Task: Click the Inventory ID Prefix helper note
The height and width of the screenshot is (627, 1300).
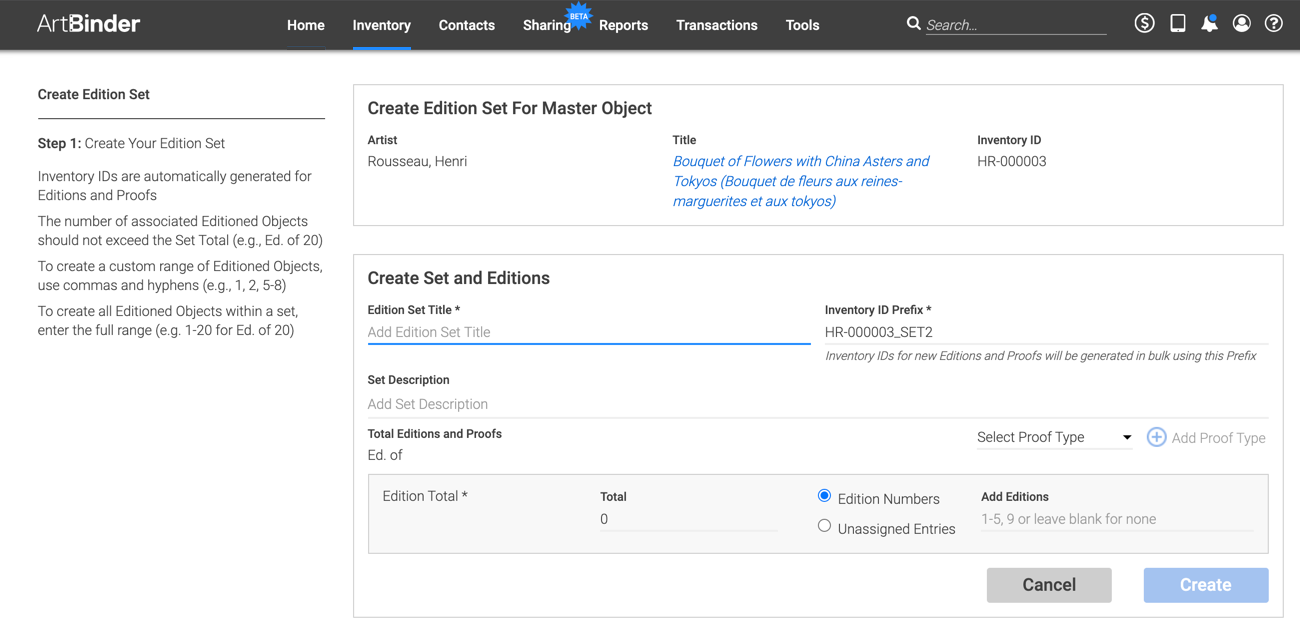Action: (x=1041, y=356)
